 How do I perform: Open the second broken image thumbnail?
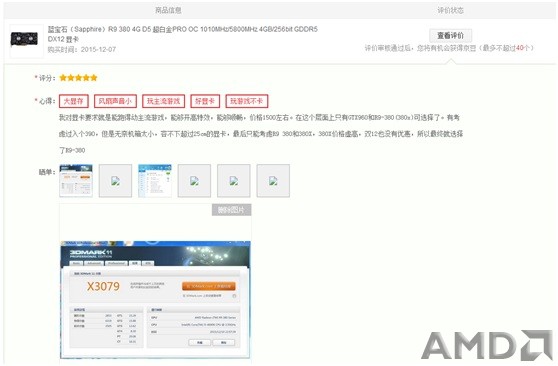click(115, 181)
